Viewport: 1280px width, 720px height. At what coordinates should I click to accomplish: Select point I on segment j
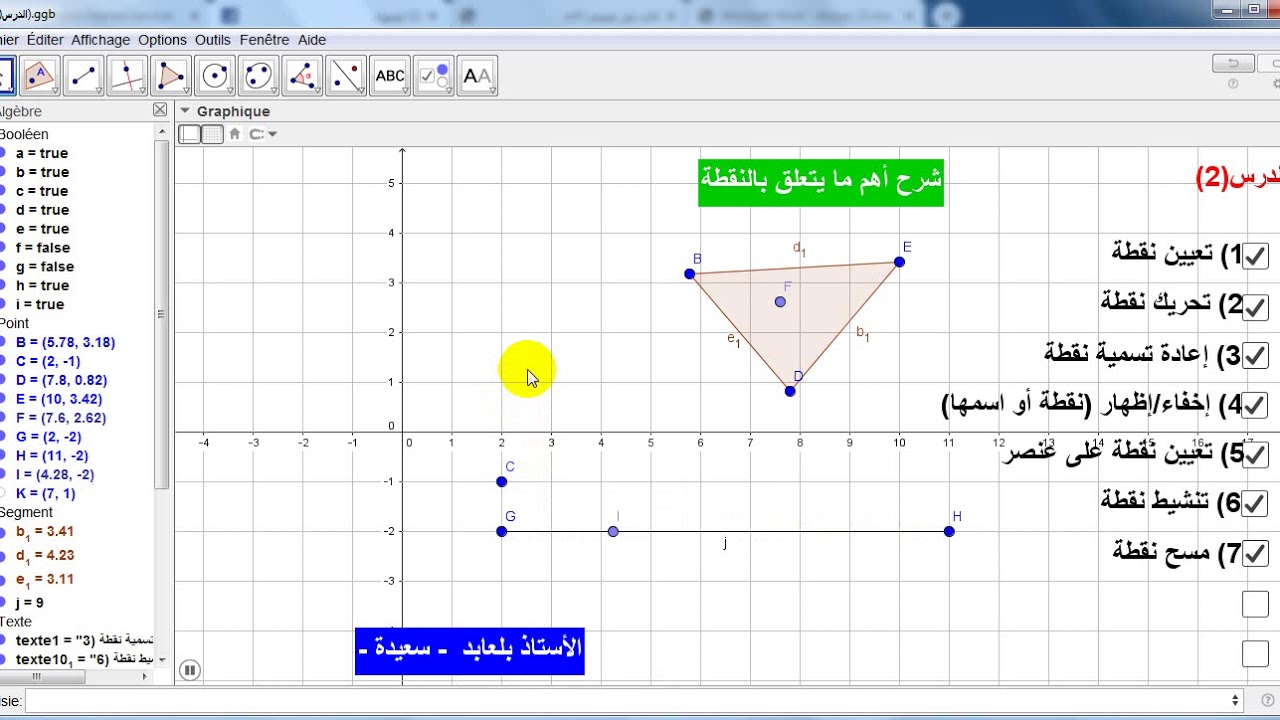[614, 532]
